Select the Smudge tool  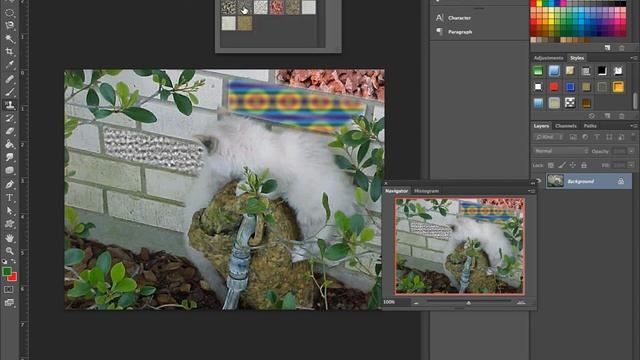9,157
